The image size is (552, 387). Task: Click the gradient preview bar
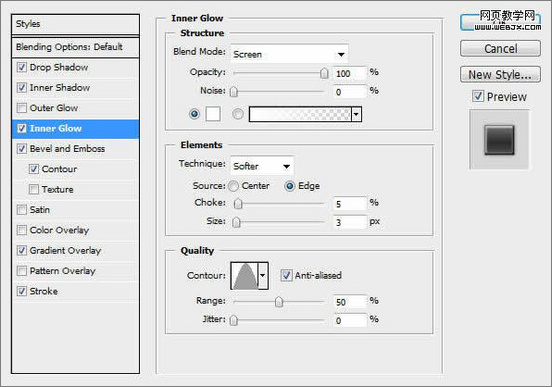pyautogui.click(x=300, y=114)
